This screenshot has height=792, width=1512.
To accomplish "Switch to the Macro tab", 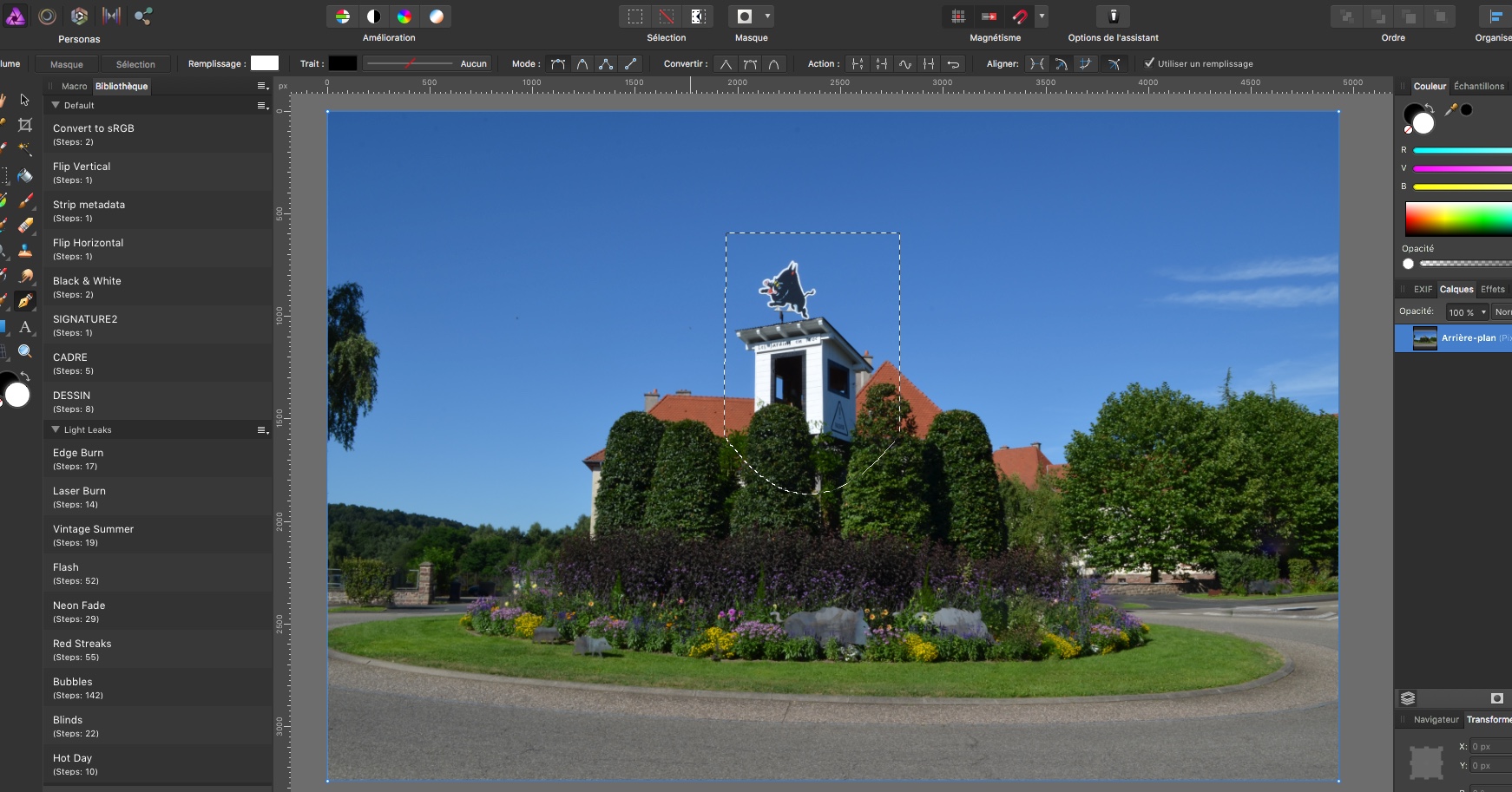I will 74,86.
